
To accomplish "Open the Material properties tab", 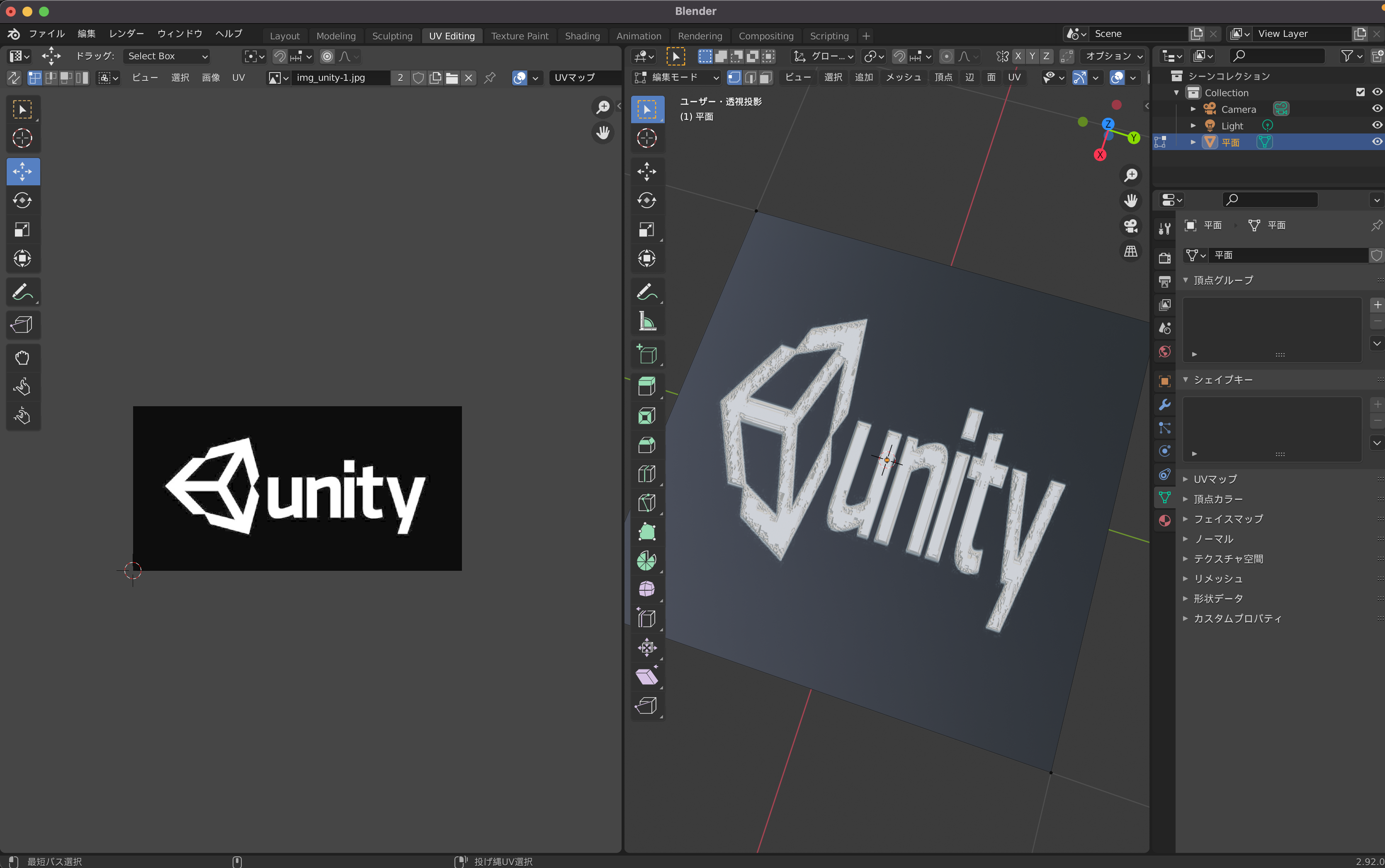I will coord(1164,521).
